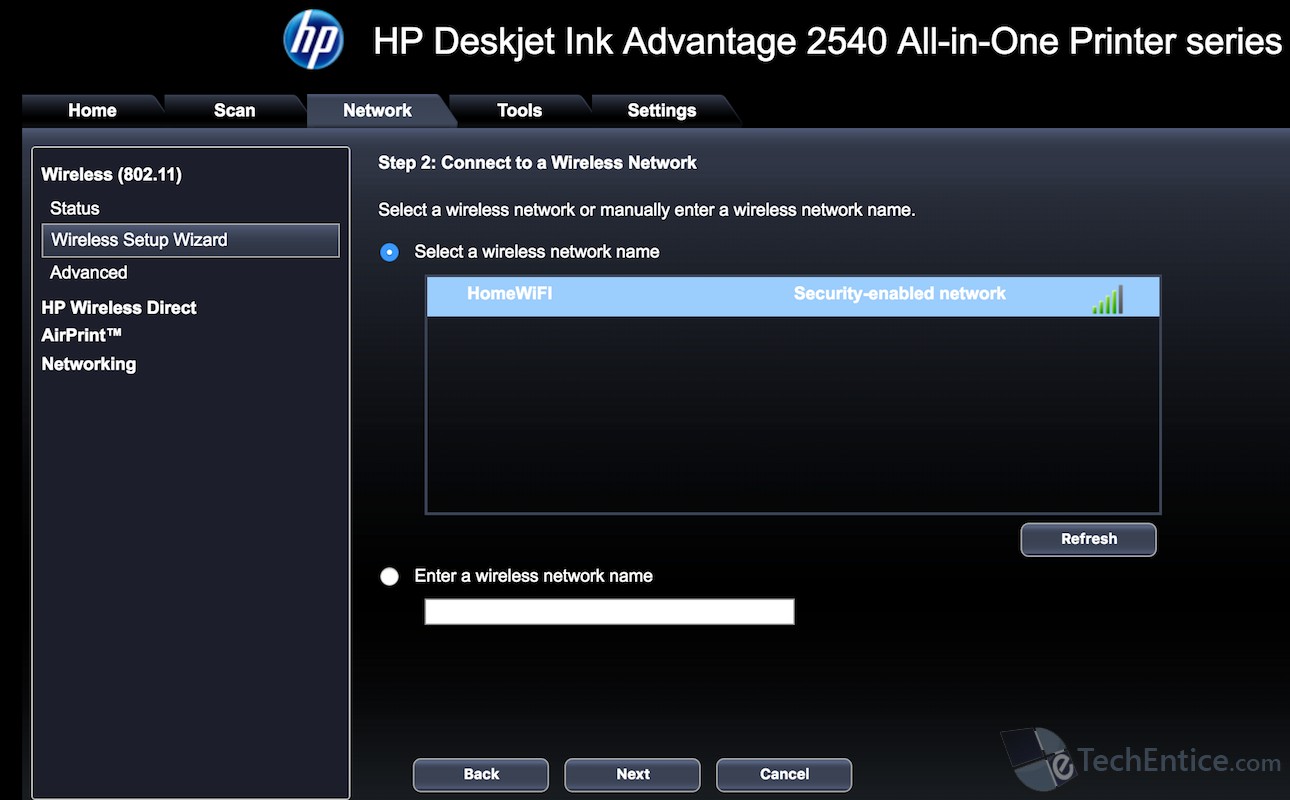Click the HP logo icon
Viewport: 1290px width, 800px height.
[x=313, y=40]
